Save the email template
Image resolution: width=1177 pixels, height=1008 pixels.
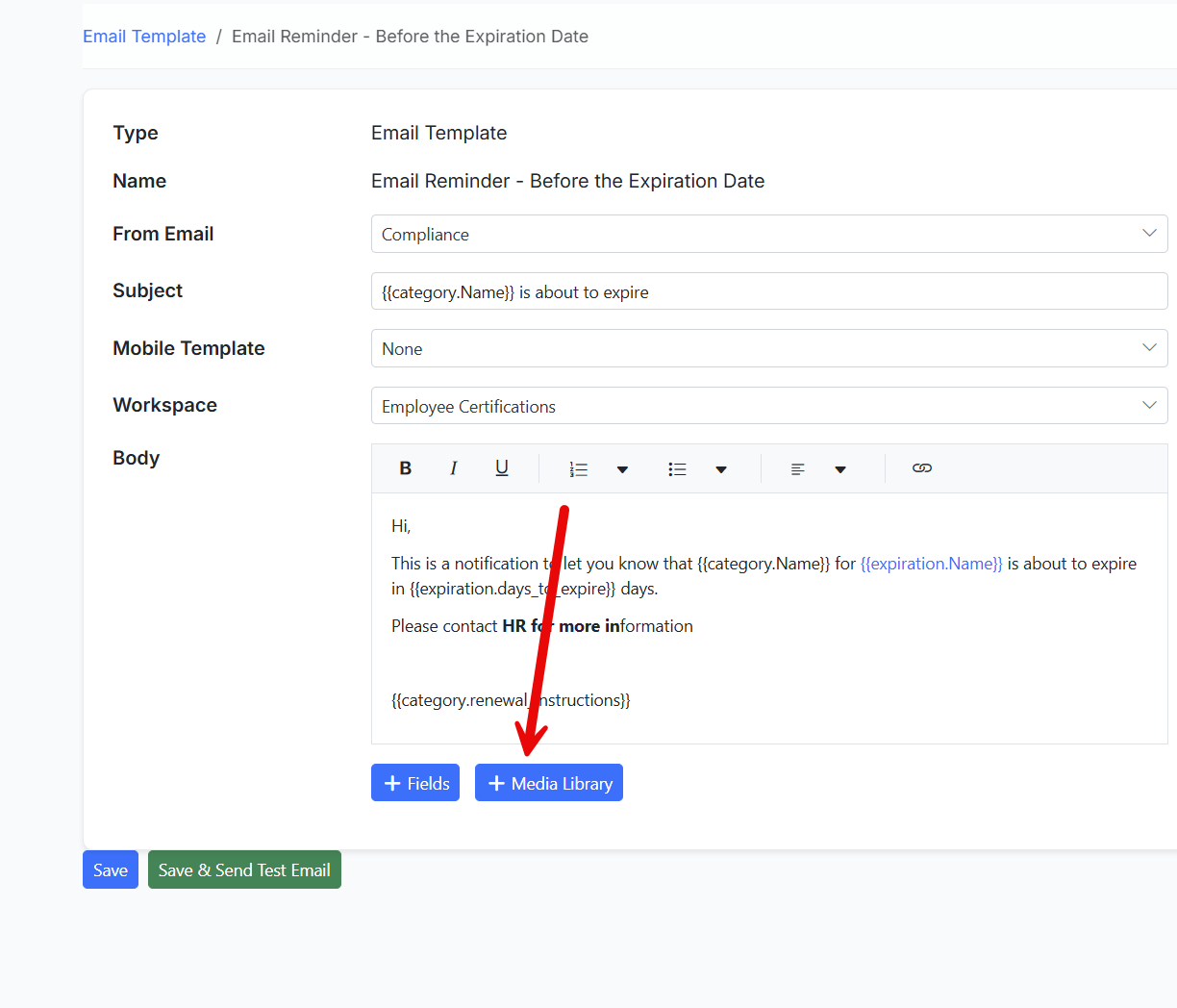tap(111, 869)
